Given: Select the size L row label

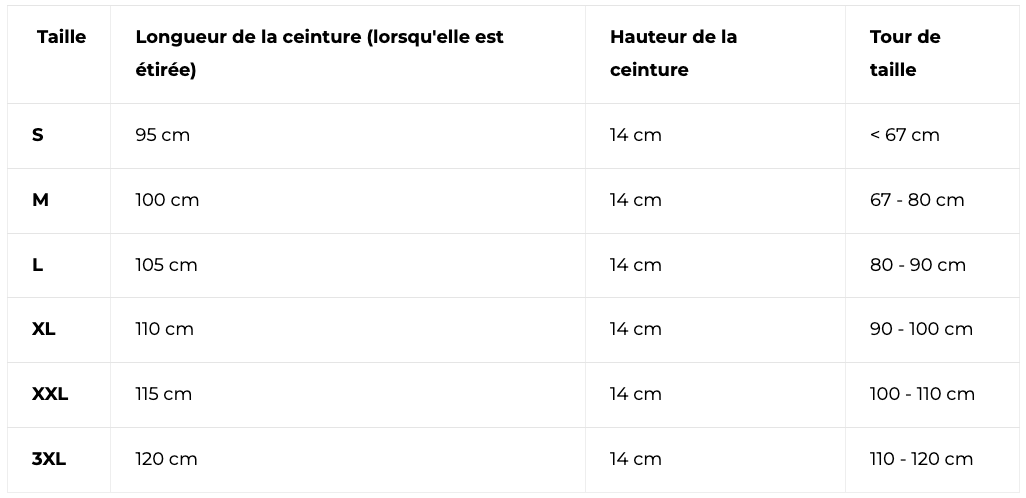Looking at the screenshot, I should (38, 265).
